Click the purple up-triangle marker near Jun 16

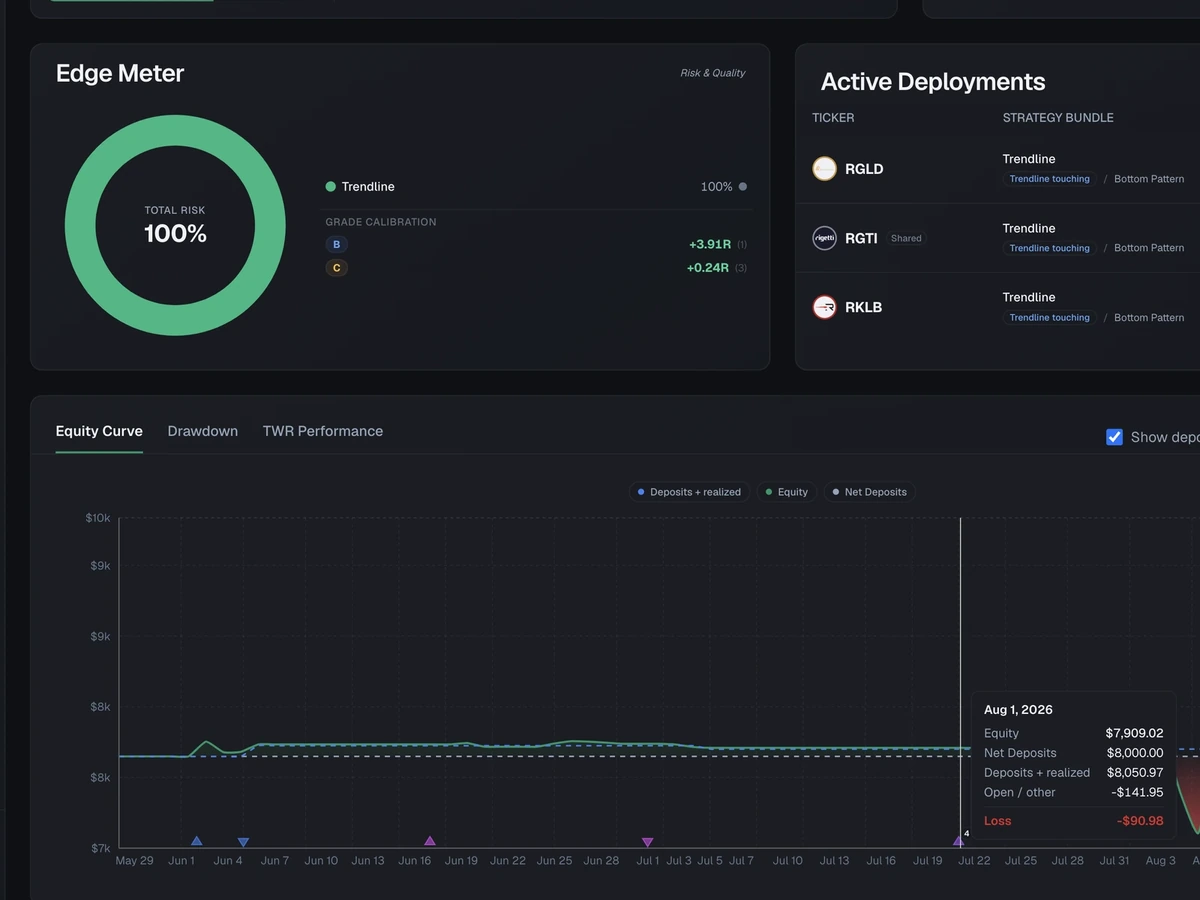point(430,841)
